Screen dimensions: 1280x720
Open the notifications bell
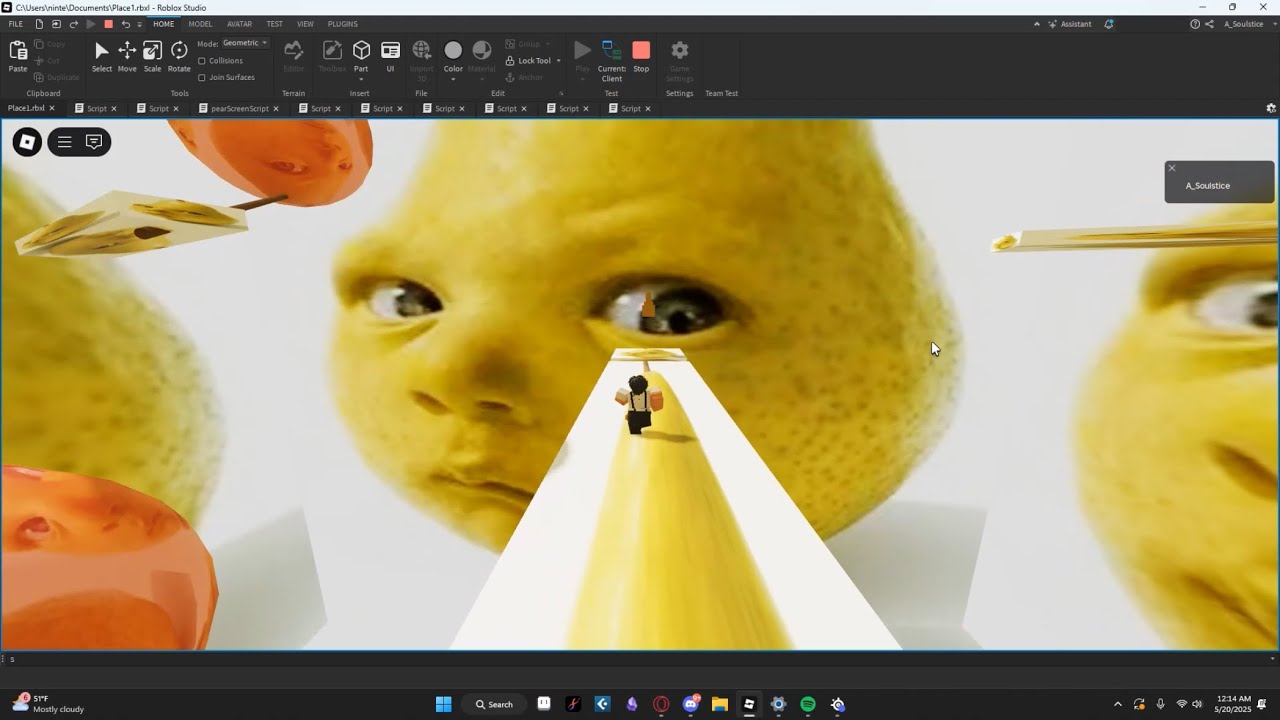(x=1109, y=24)
